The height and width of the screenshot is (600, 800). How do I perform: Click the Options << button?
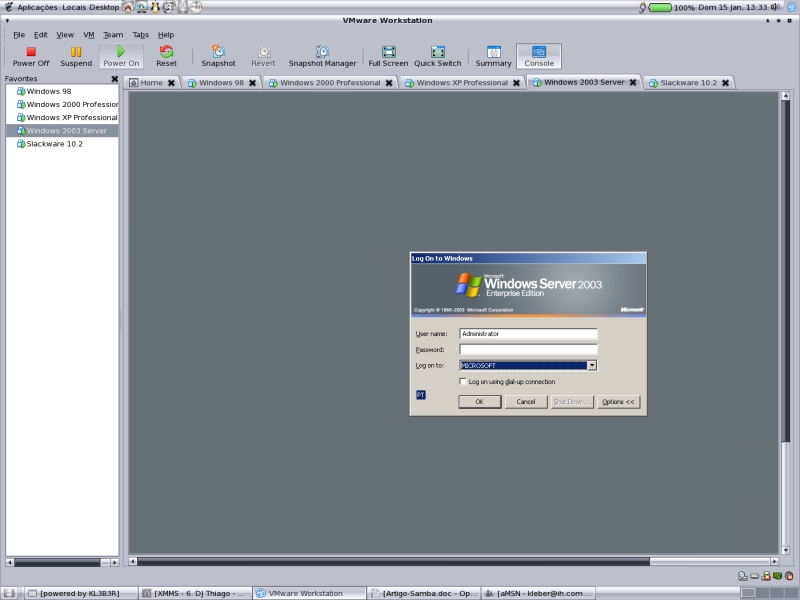click(618, 402)
